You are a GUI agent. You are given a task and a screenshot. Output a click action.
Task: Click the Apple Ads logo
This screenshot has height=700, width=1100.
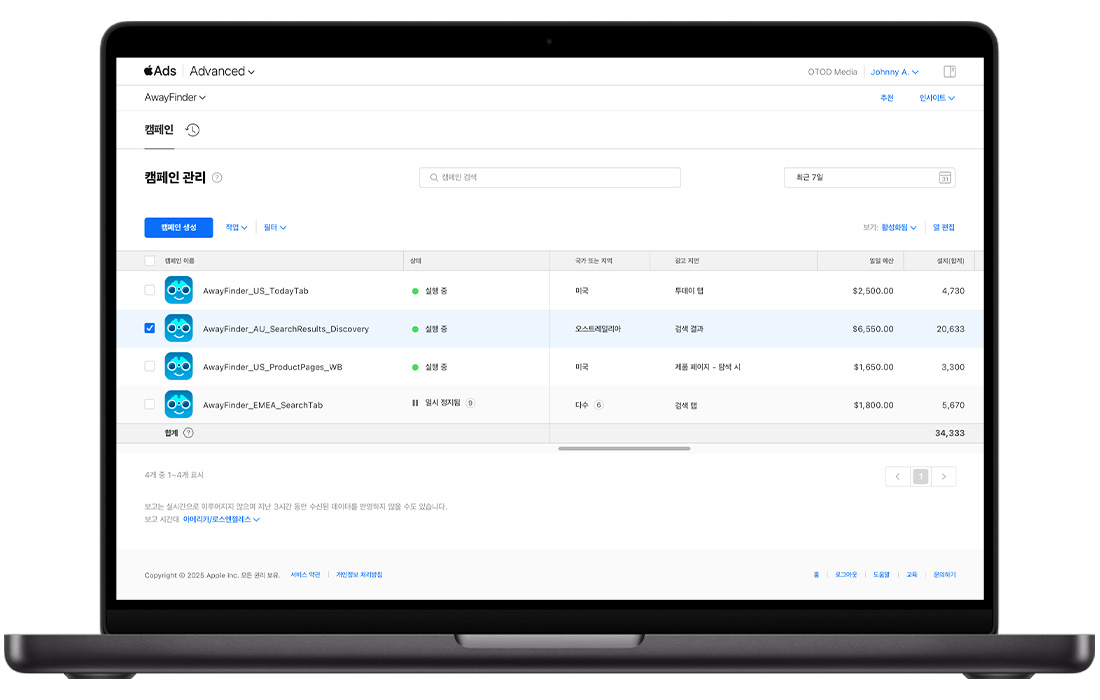160,71
